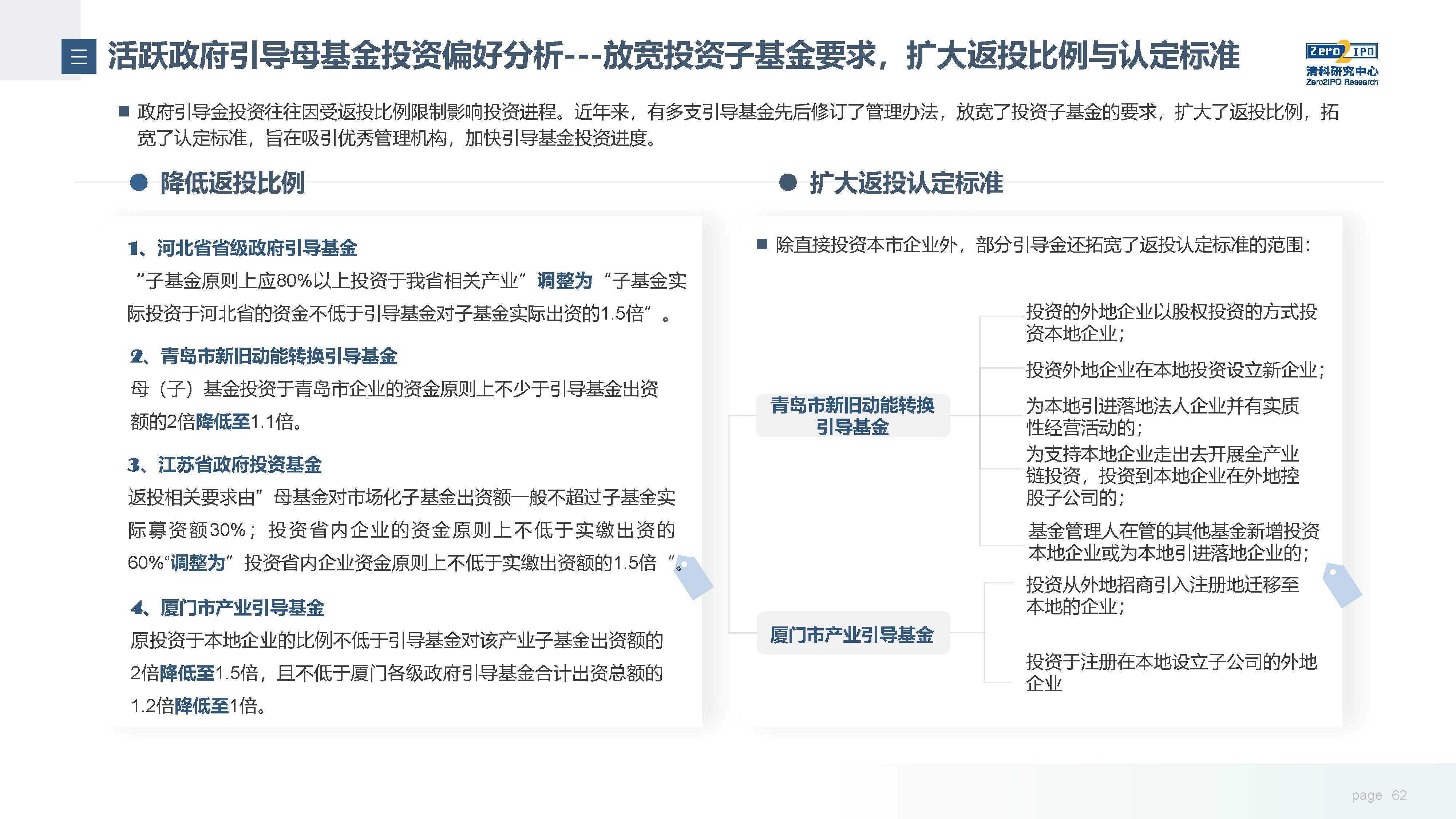This screenshot has width=1456, height=819.
Task: Click the 扩大返投认定标准 section heading
Action: (906, 183)
